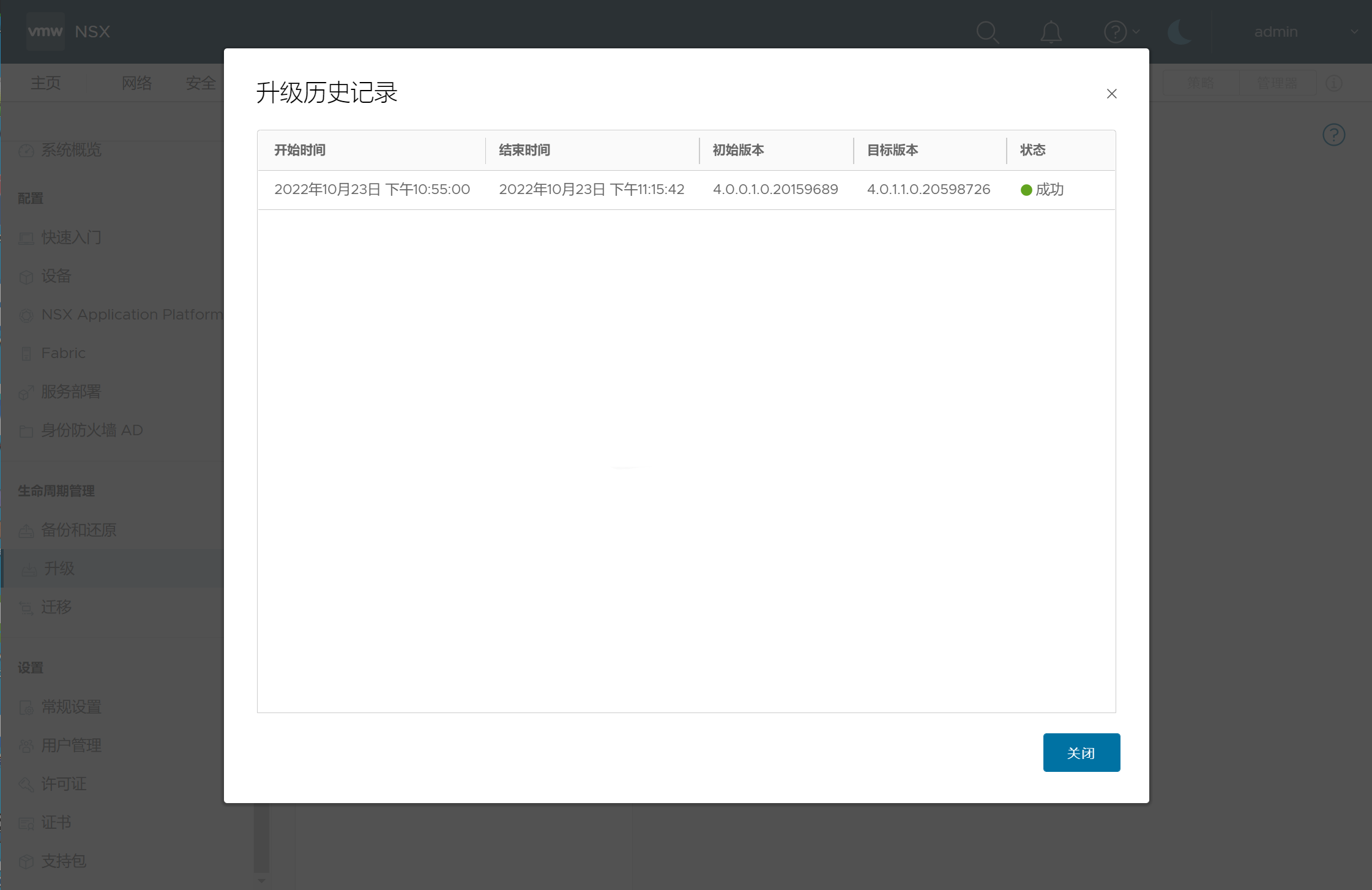The width and height of the screenshot is (1372, 890).
Task: Open the search icon in header
Action: click(987, 32)
